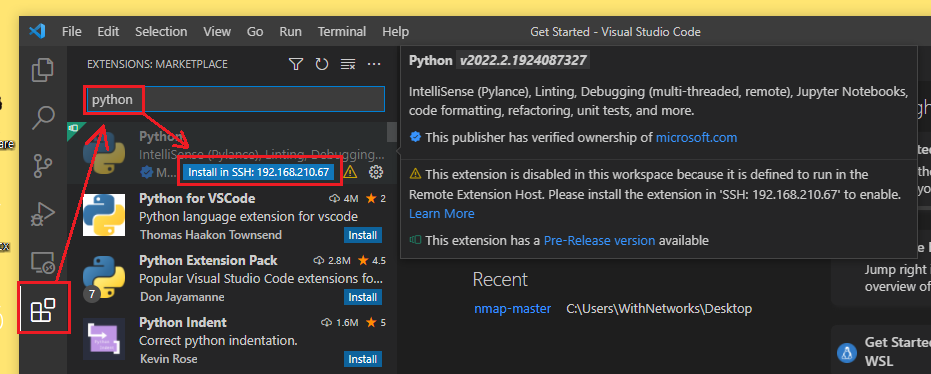Screen dimensions: 931x374
Task: Click Install in SSH: 192.168.210.67 button
Action: point(259,172)
